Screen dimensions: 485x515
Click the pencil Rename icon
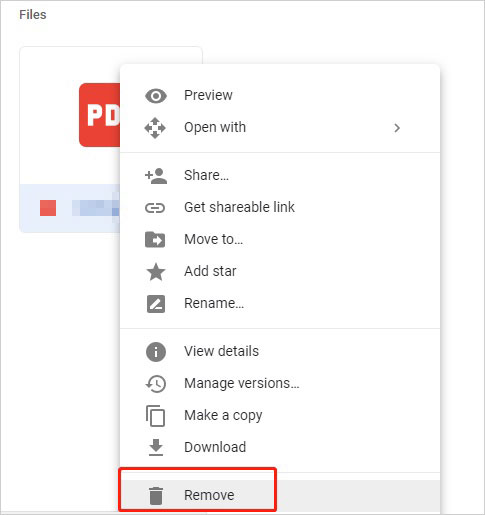coord(156,304)
